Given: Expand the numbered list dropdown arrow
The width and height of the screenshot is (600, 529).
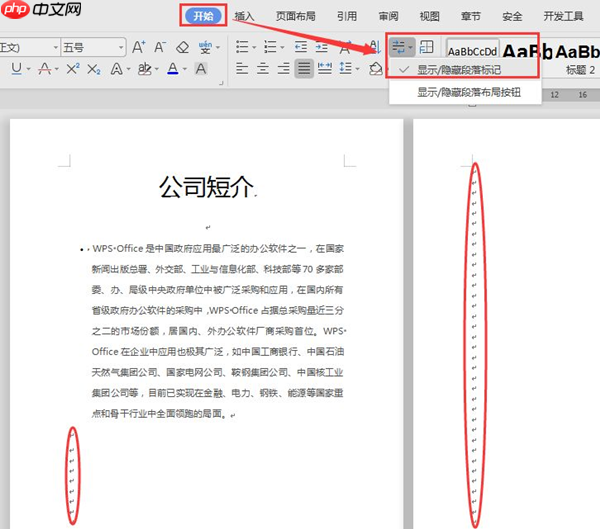Looking at the screenshot, I should click(x=282, y=48).
